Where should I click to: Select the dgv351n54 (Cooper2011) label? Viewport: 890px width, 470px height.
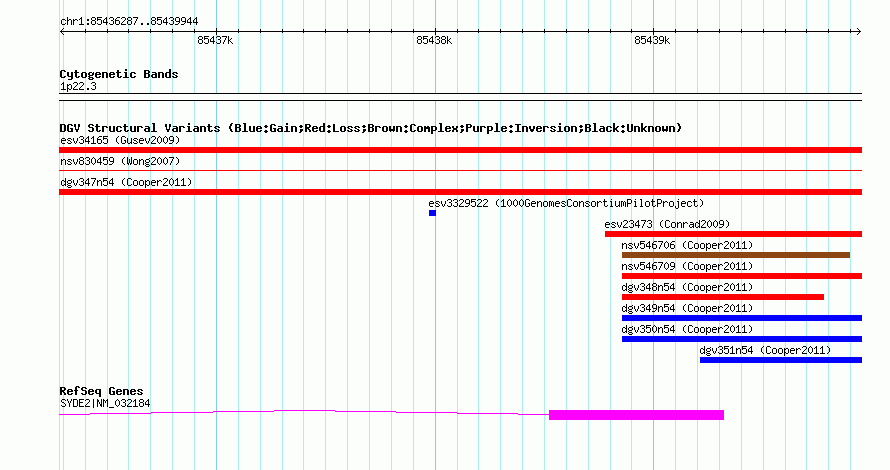[765, 350]
